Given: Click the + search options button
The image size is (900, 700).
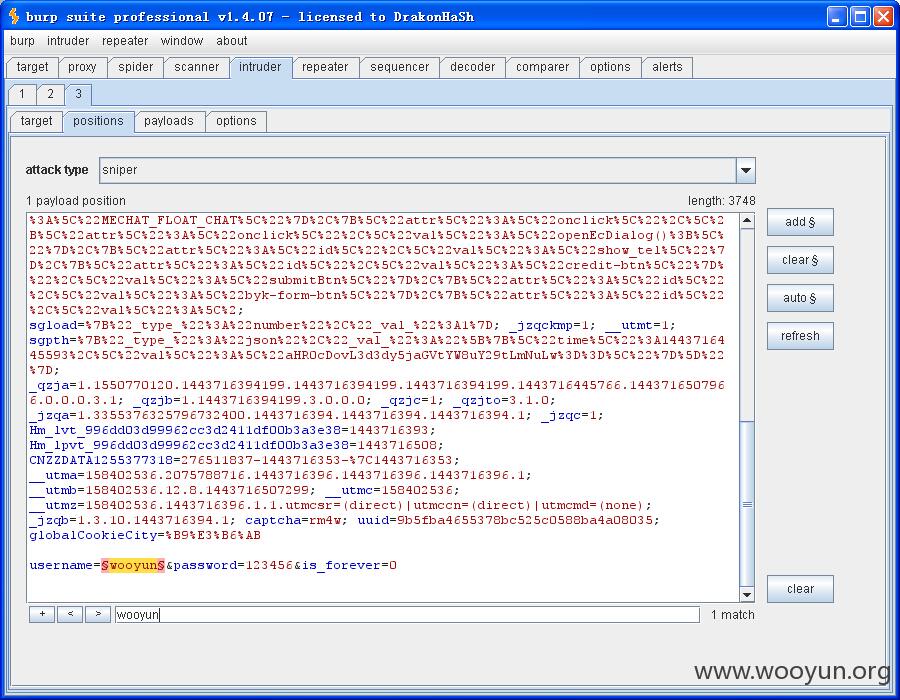Looking at the screenshot, I should coord(42,615).
